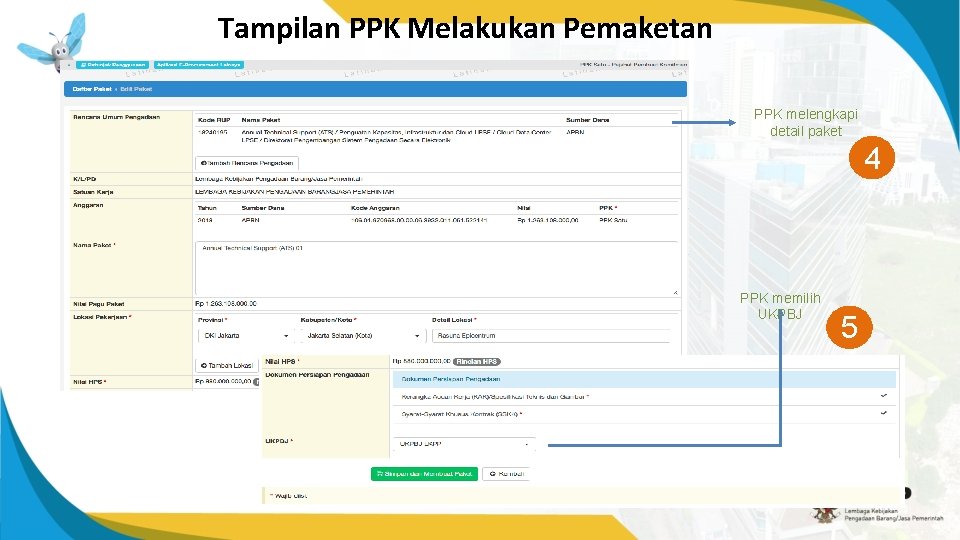Click the Kembali button

click(x=507, y=474)
